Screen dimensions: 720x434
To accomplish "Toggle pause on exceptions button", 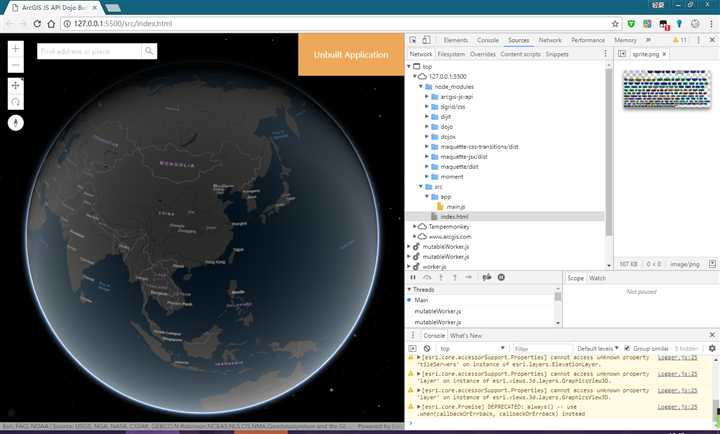I will coord(501,277).
